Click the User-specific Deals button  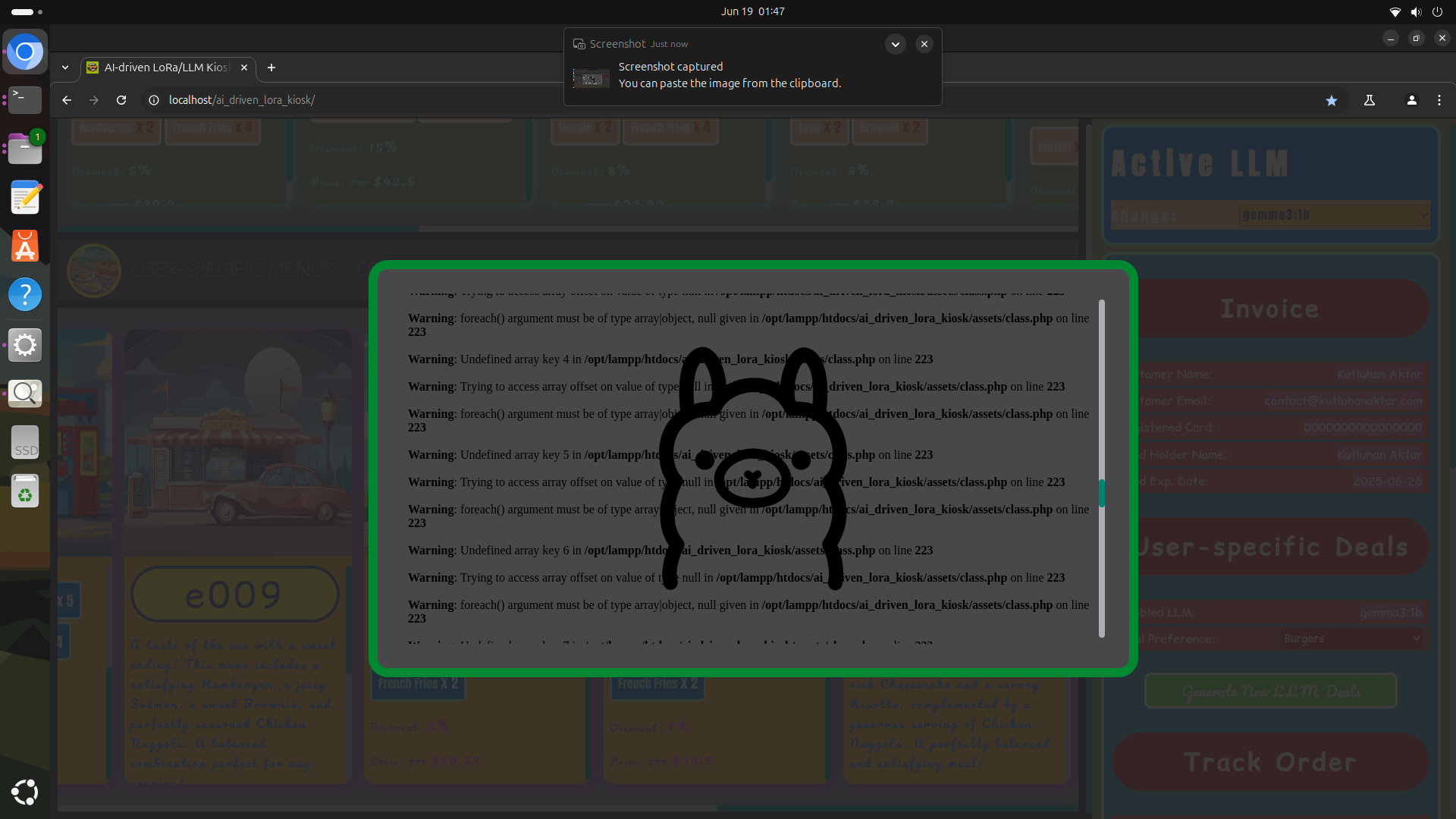pos(1269,547)
